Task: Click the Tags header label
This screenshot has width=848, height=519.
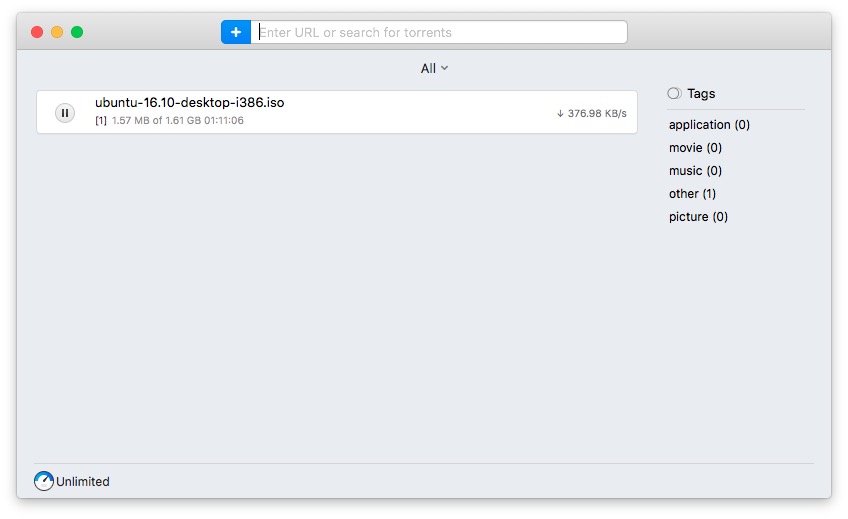Action: coord(701,93)
